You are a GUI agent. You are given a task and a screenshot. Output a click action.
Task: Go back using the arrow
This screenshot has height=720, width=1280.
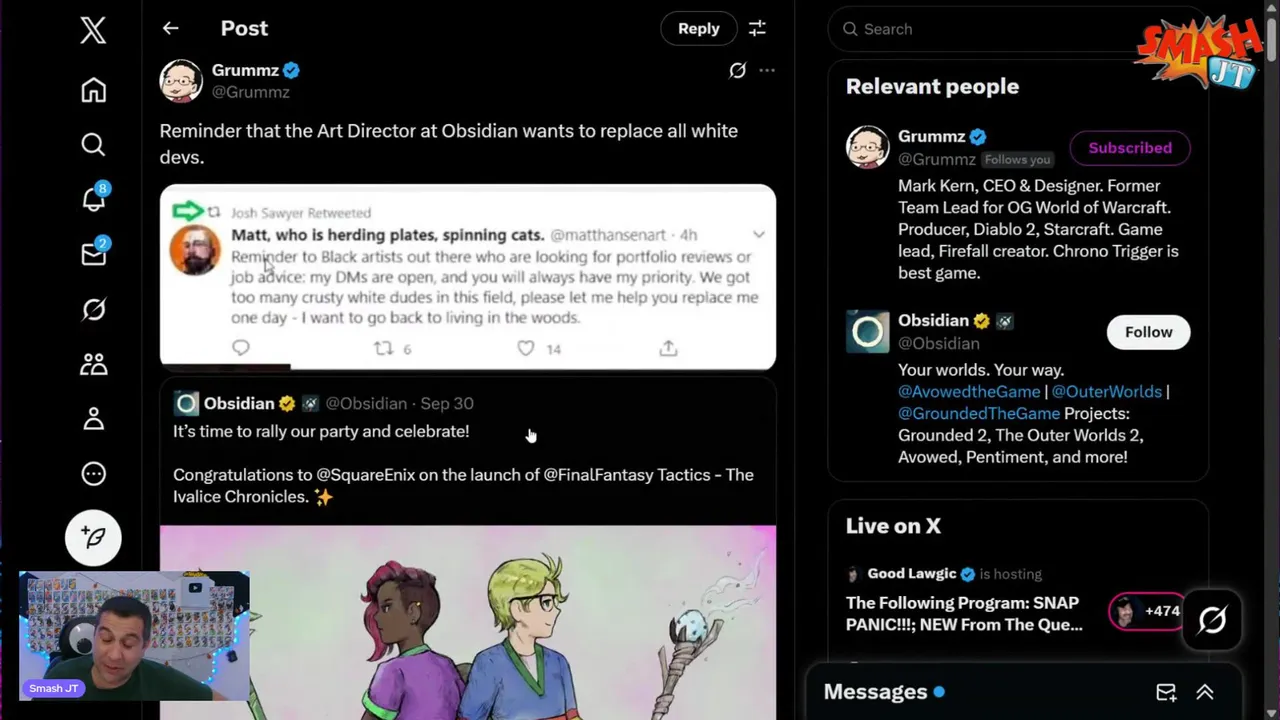(x=170, y=29)
